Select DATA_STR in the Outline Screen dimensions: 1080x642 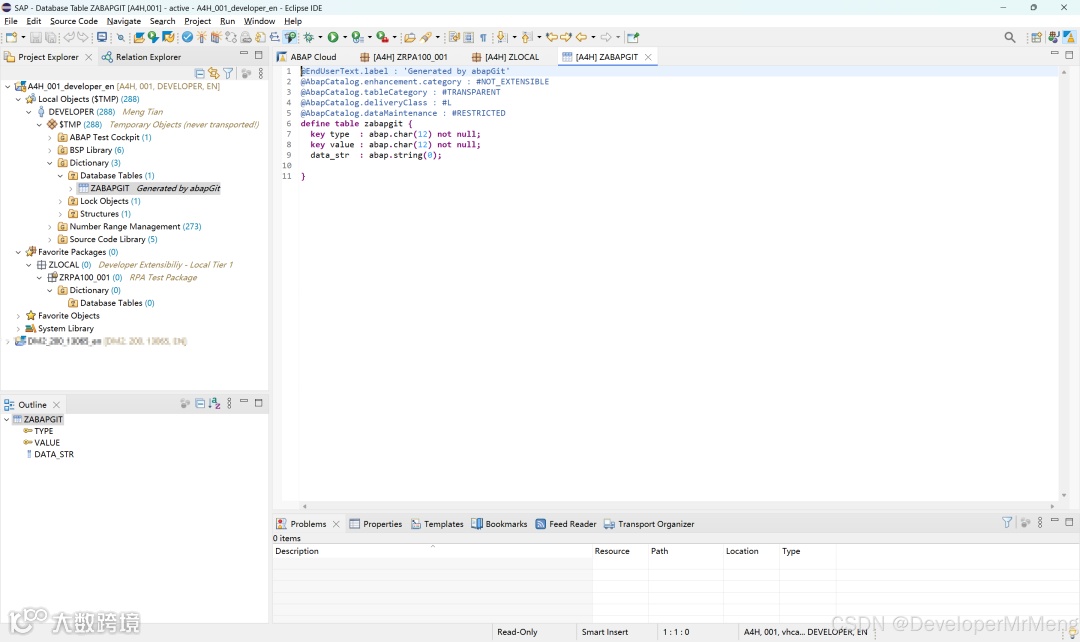pyautogui.click(x=54, y=455)
